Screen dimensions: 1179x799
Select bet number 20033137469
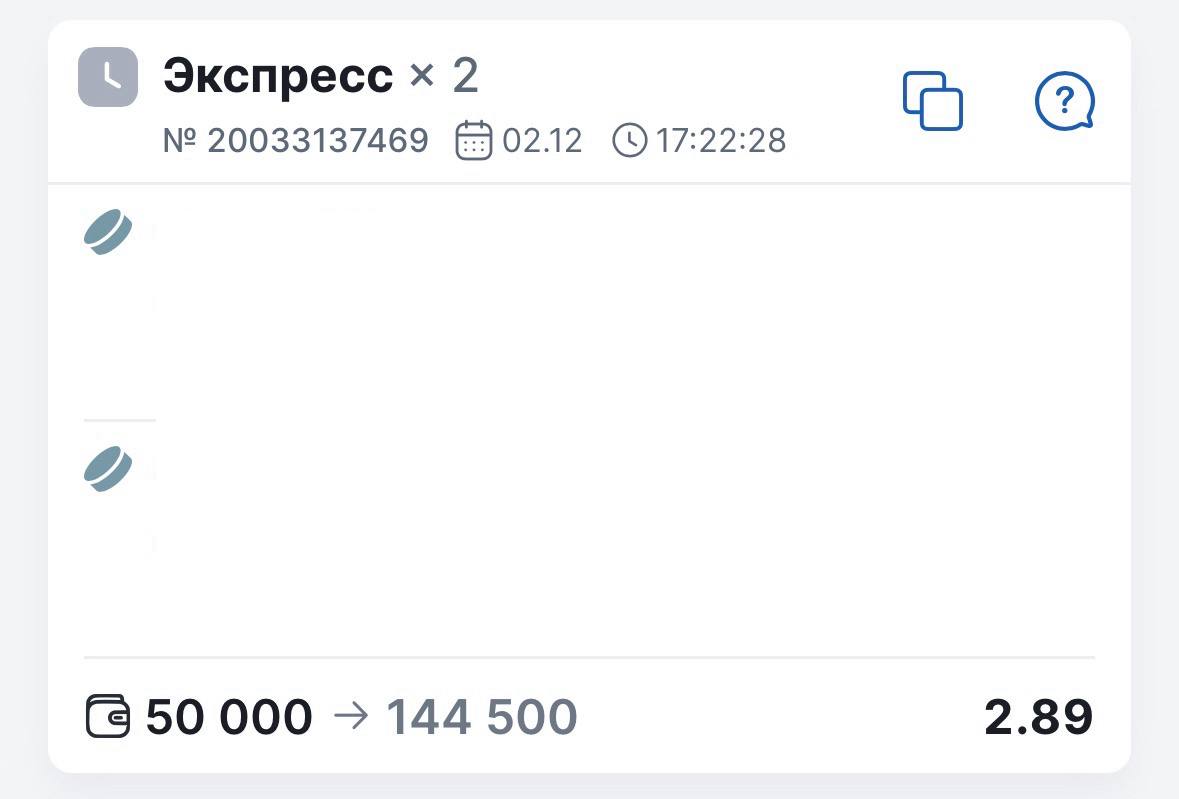pyautogui.click(x=296, y=141)
